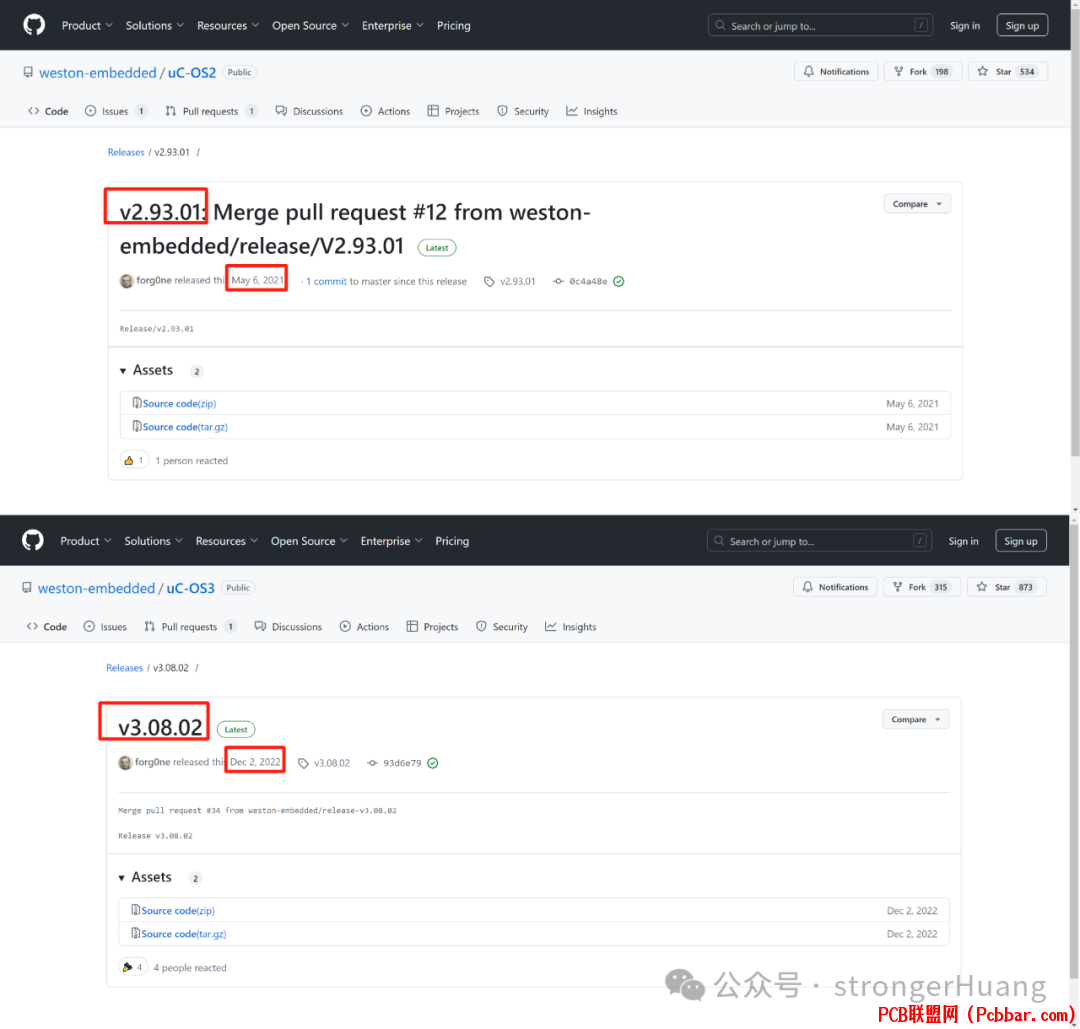This screenshot has height=1029, width=1080.
Task: Download Source code (zip) for v2.93.01
Action: [x=179, y=404]
